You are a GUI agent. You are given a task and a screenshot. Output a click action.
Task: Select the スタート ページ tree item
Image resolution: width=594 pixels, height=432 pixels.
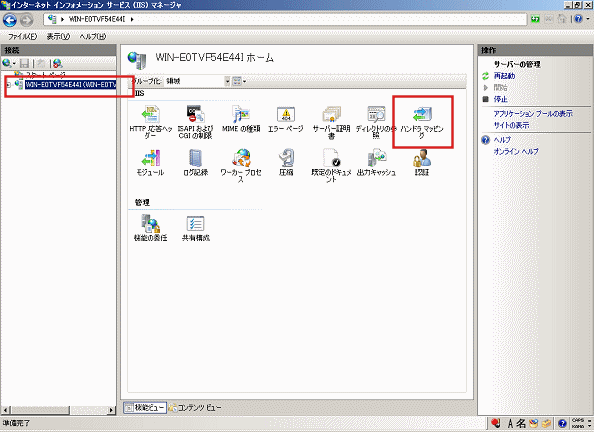click(45, 74)
